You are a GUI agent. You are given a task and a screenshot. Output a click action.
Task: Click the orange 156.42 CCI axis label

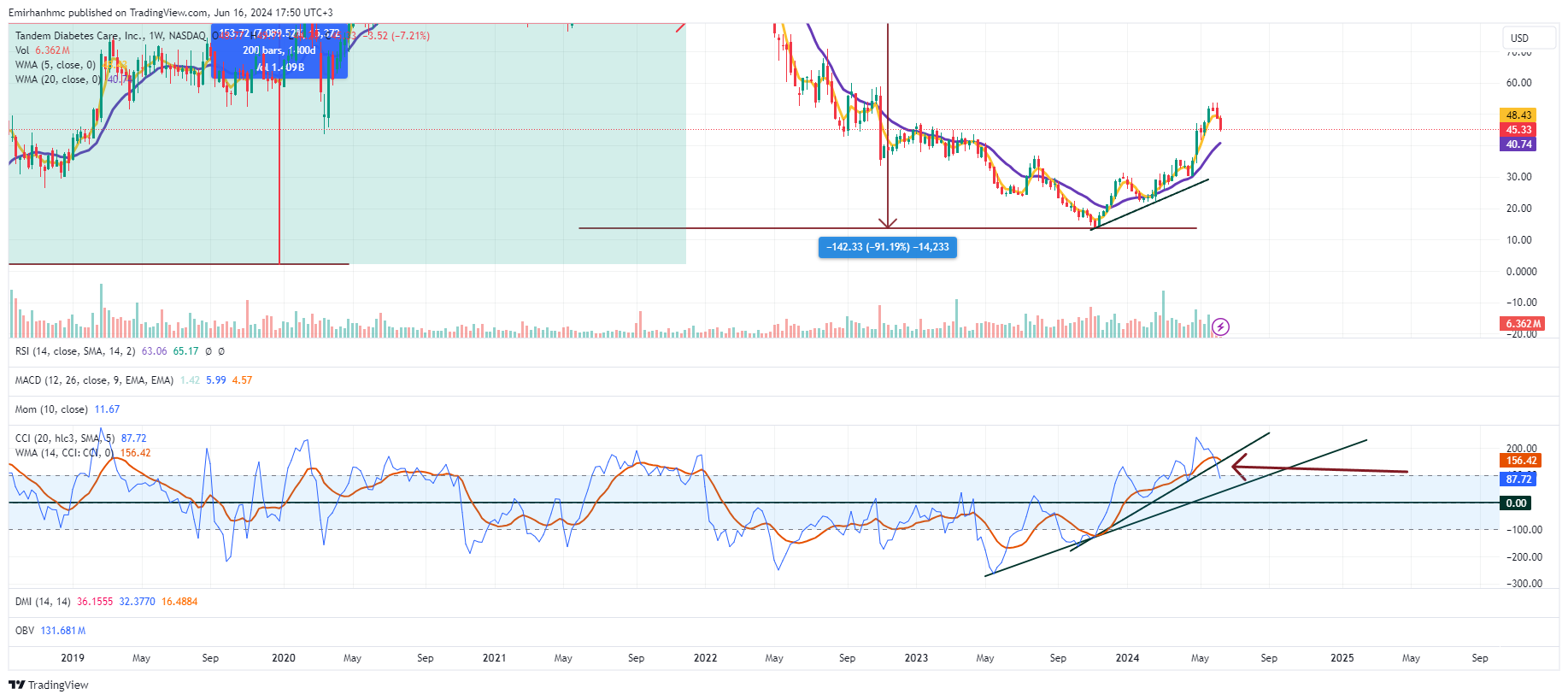click(1521, 461)
